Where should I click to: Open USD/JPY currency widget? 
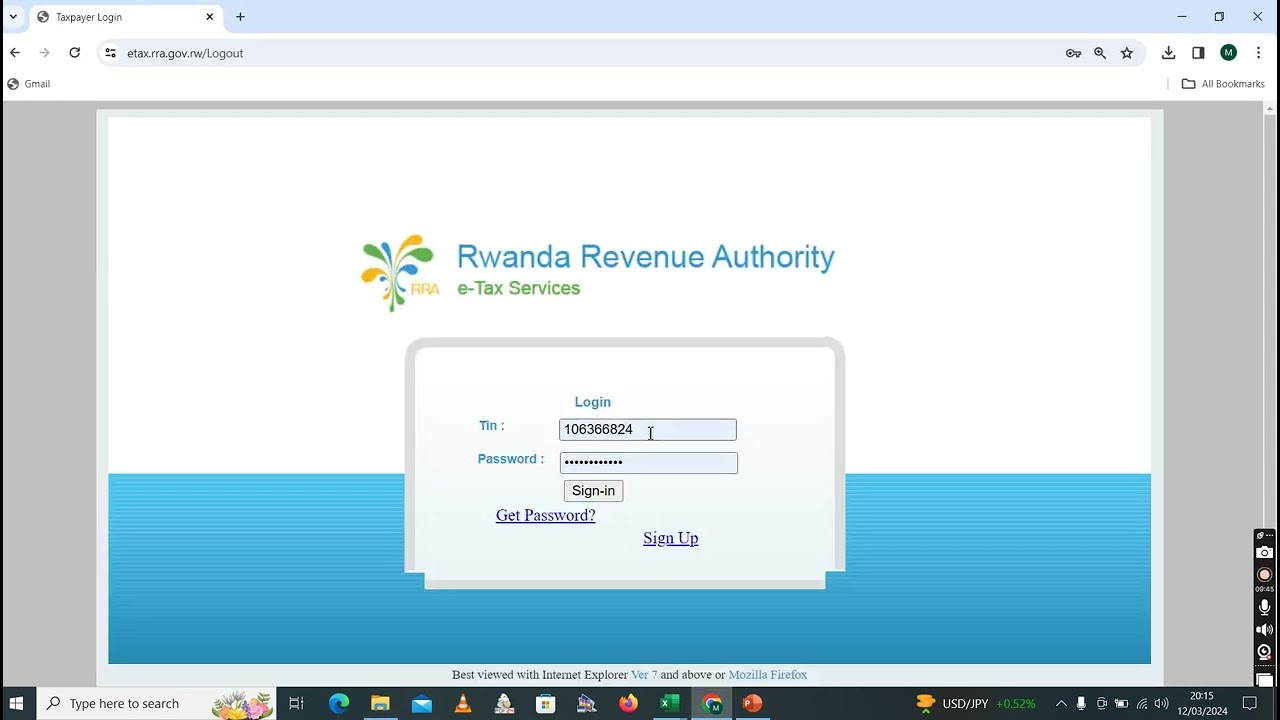(x=976, y=703)
